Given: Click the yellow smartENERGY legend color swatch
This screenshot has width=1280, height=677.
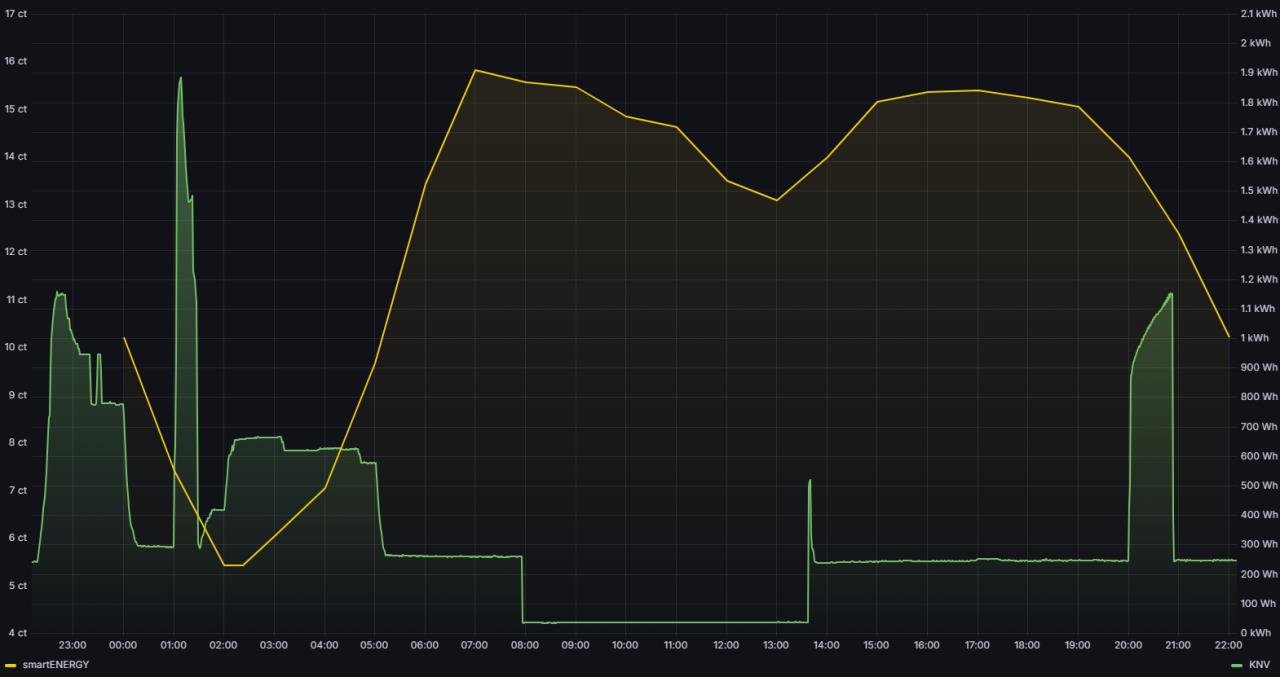Looking at the screenshot, I should (11, 665).
